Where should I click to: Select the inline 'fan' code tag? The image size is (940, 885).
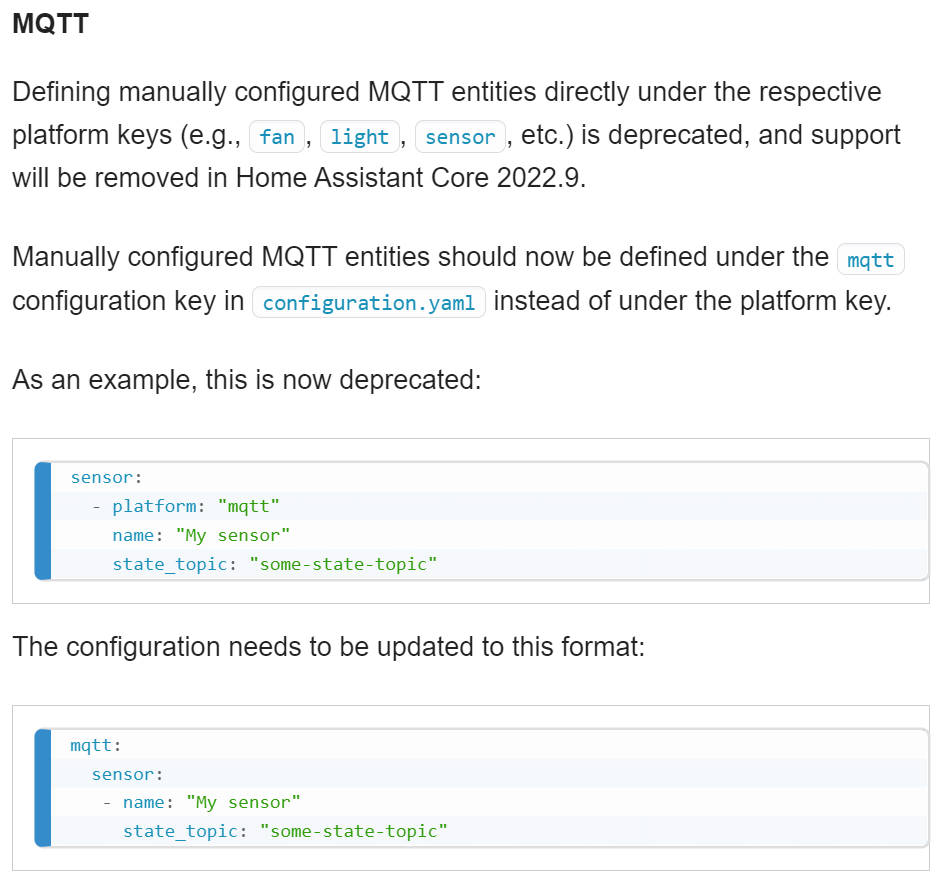click(x=277, y=137)
